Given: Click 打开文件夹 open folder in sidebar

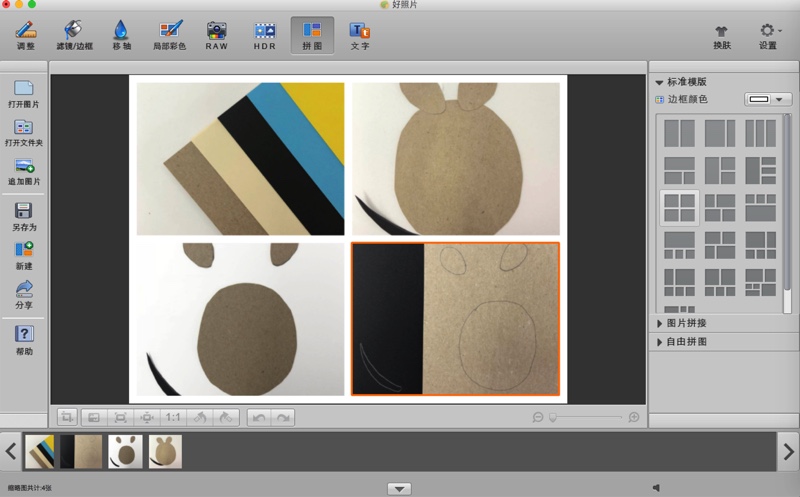Looking at the screenshot, I should tap(23, 133).
